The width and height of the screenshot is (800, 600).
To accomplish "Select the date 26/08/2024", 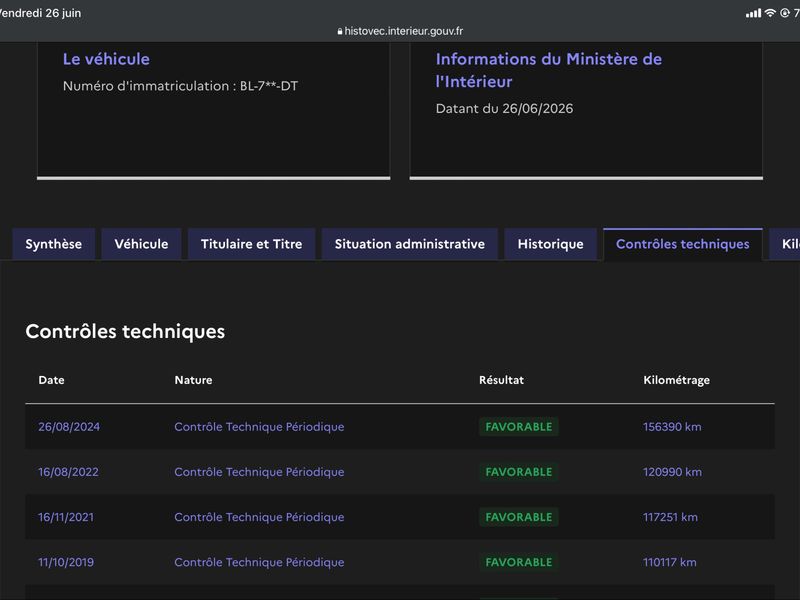I will (x=69, y=427).
